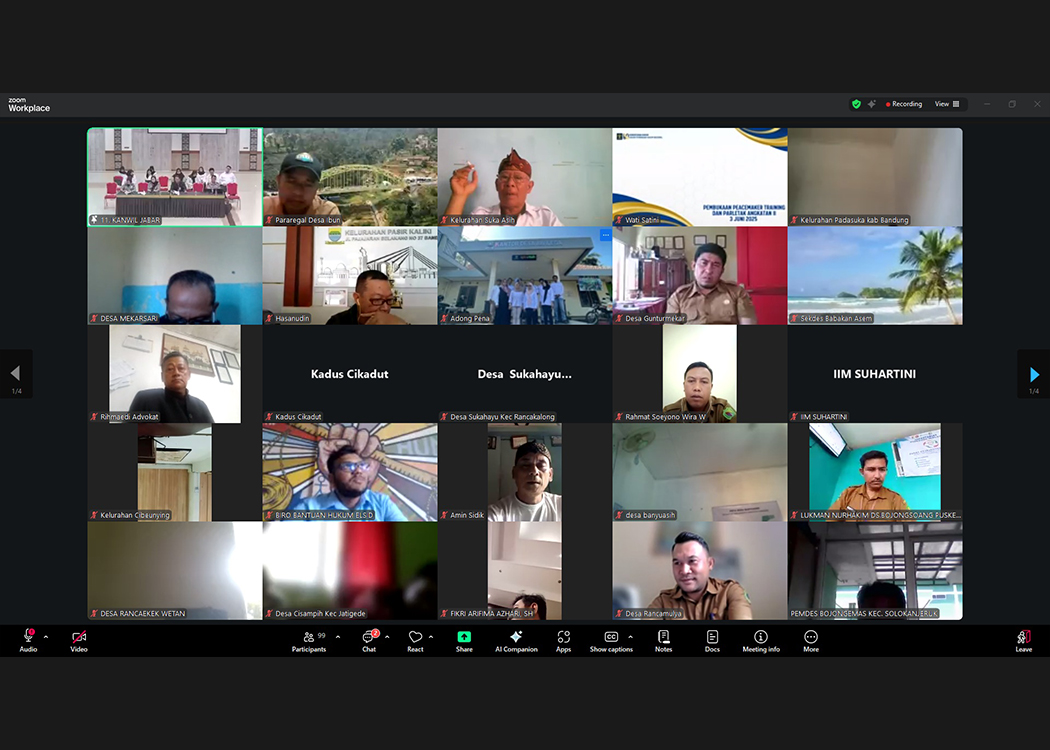Open the Participants panel
This screenshot has height=750, width=1050.
coord(309,641)
